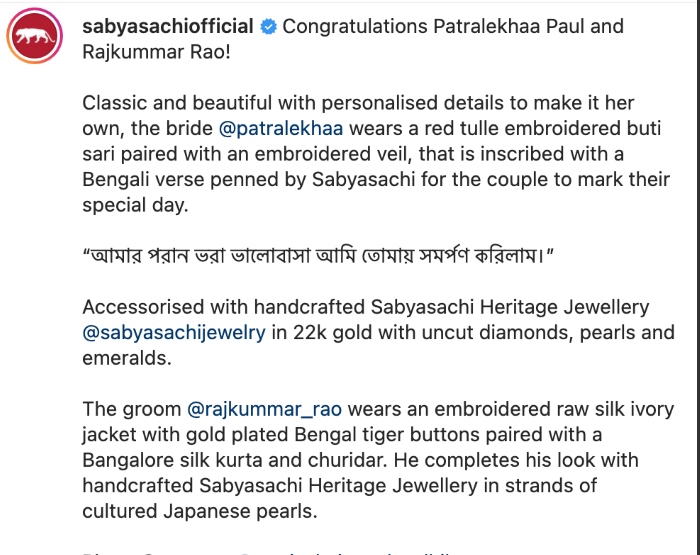Click the words 'The groom'
Screen dimensions: 700x555
pos(131,410)
